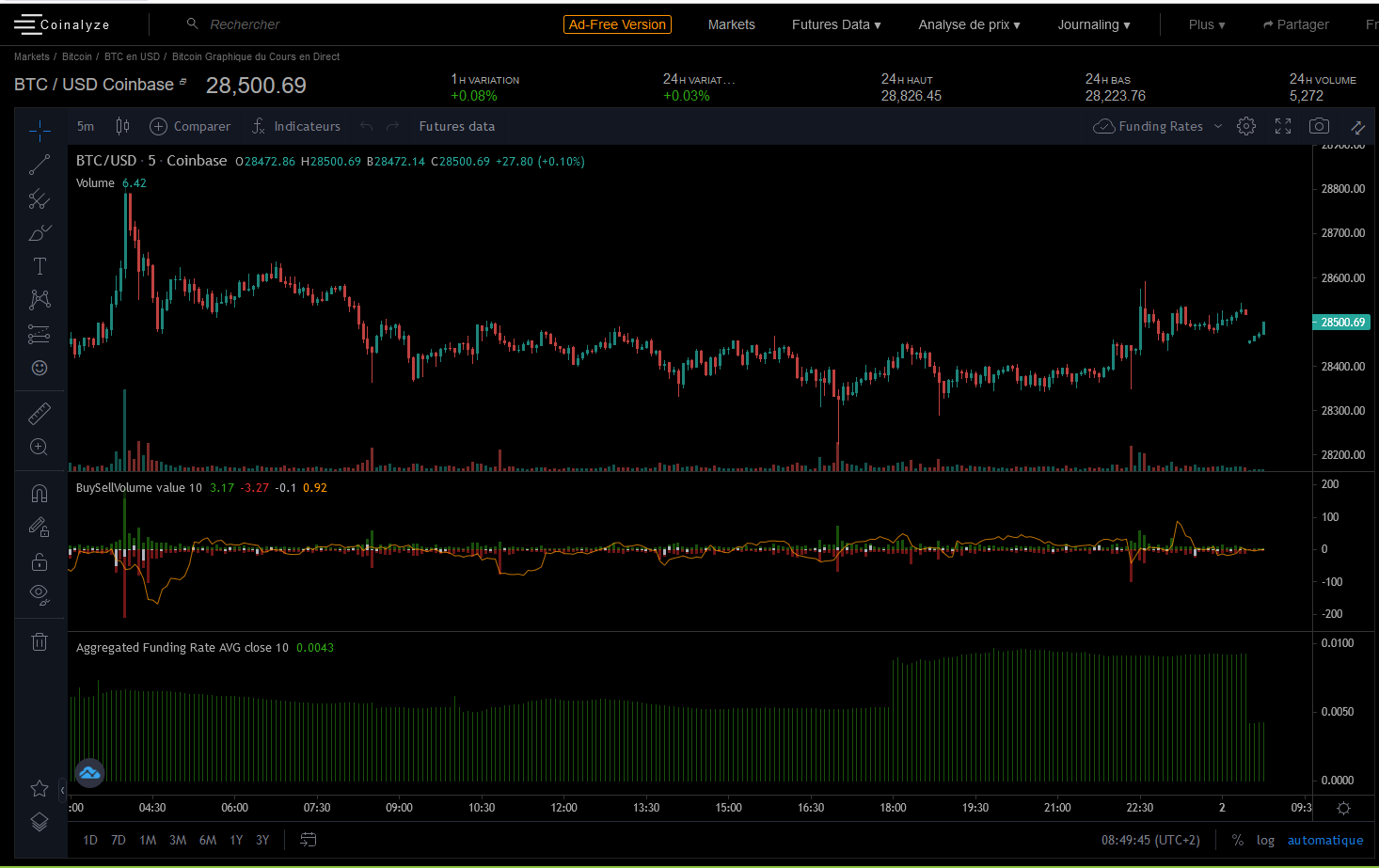
Task: Undo the last chart action
Action: [x=367, y=126]
